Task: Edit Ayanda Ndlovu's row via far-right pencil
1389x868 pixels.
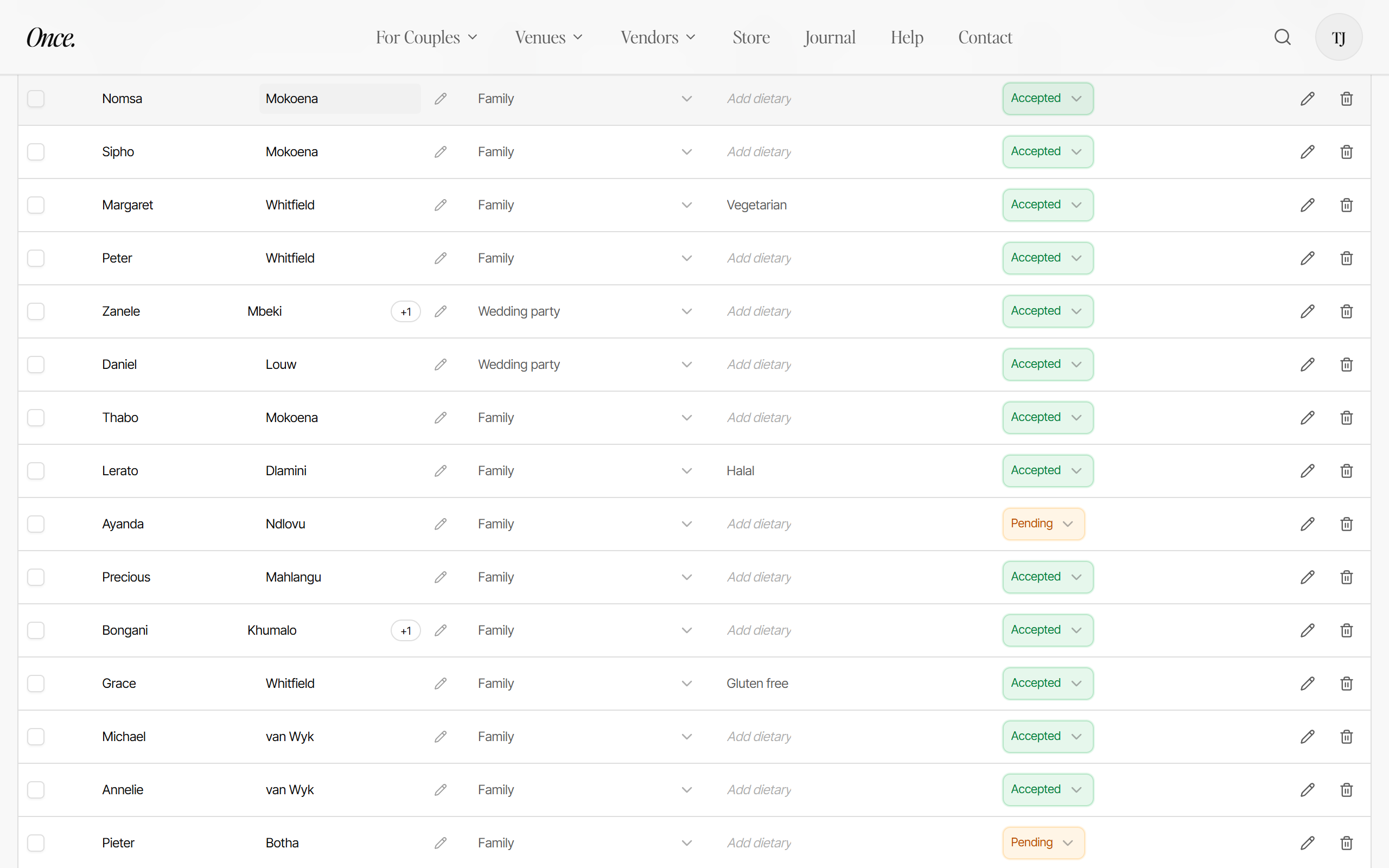Action: [1308, 524]
